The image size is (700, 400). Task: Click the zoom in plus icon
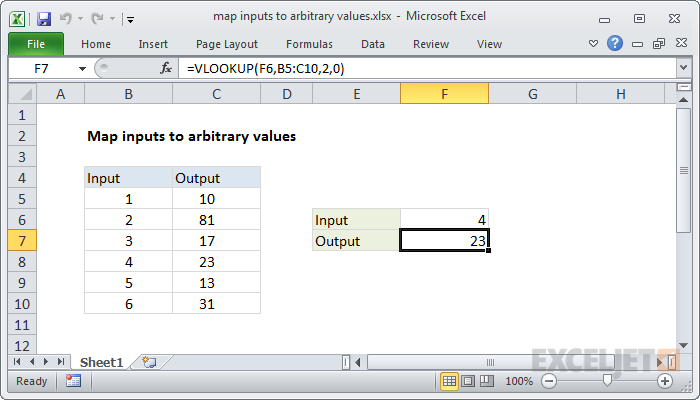tap(664, 381)
